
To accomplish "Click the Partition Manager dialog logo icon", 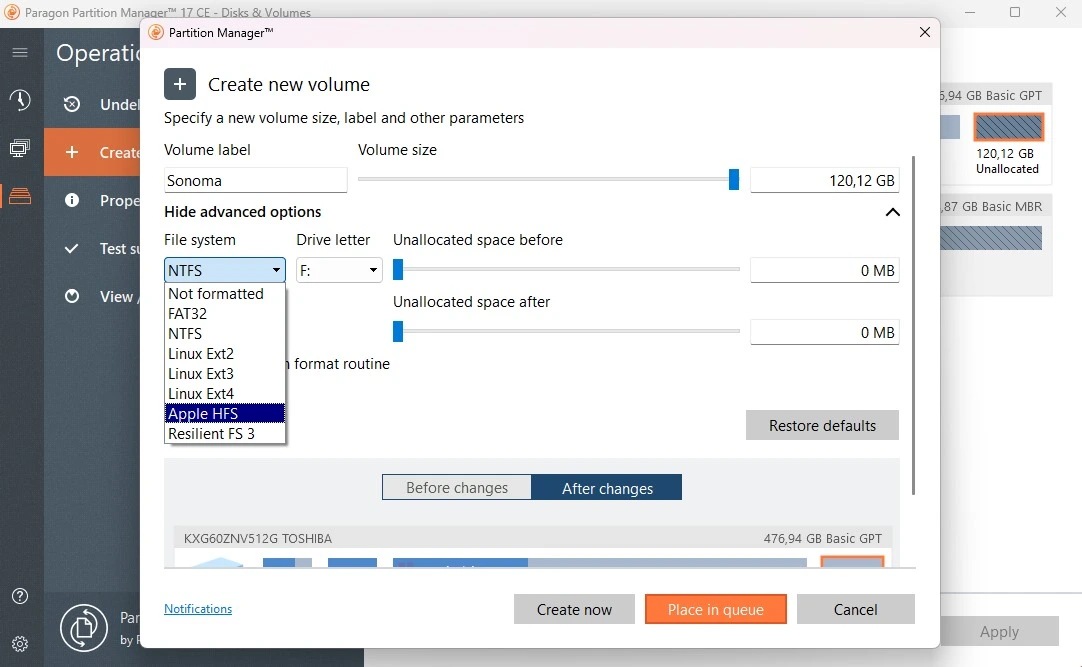I will 156,32.
